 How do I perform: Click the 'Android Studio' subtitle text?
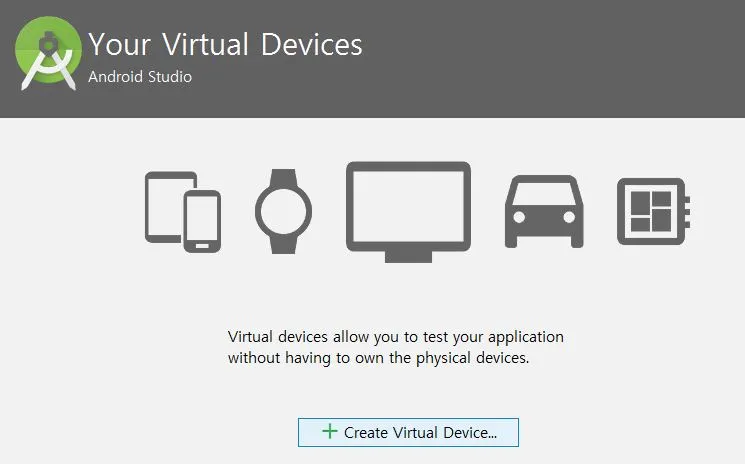(x=140, y=76)
